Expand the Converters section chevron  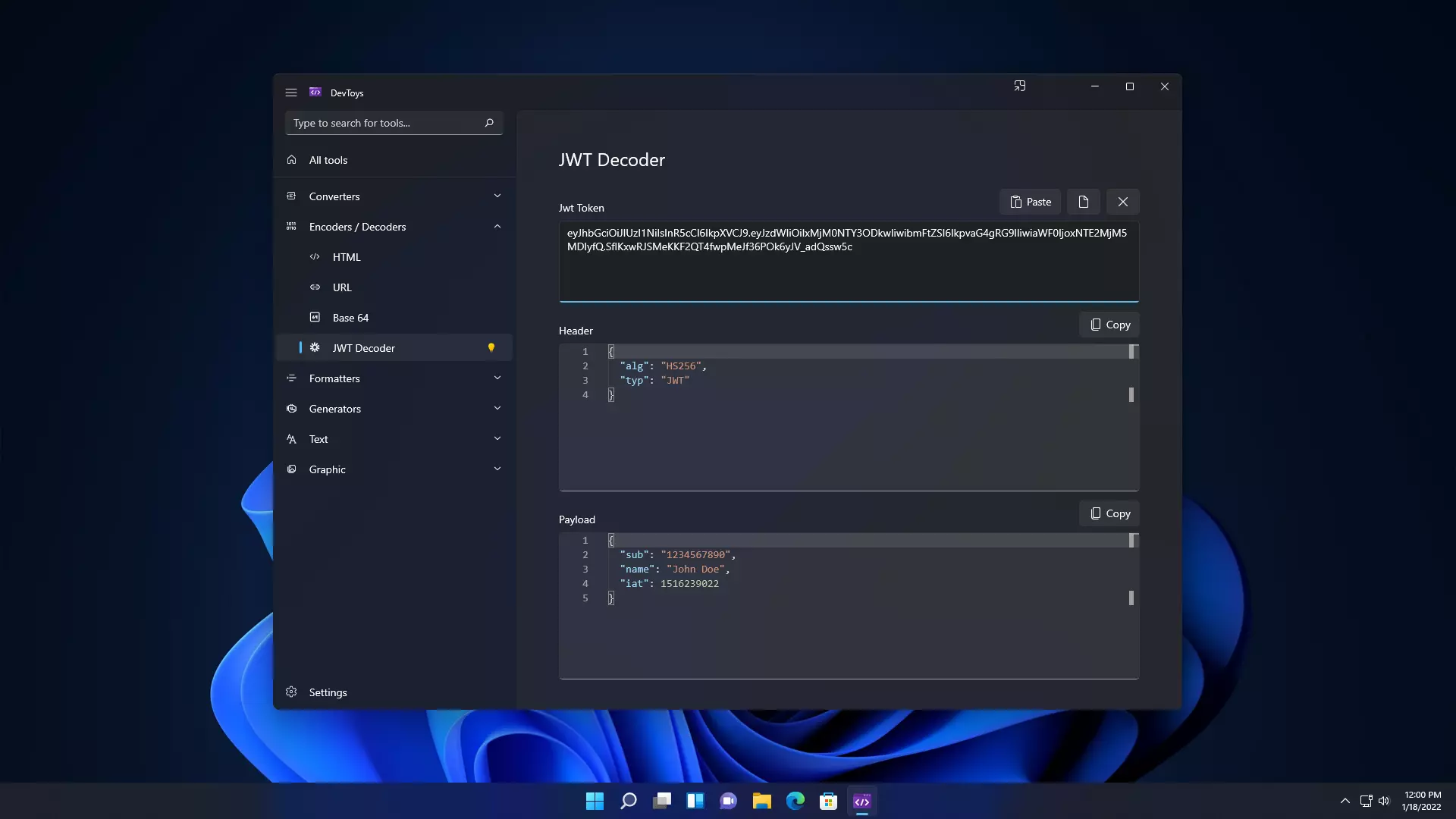(x=497, y=196)
